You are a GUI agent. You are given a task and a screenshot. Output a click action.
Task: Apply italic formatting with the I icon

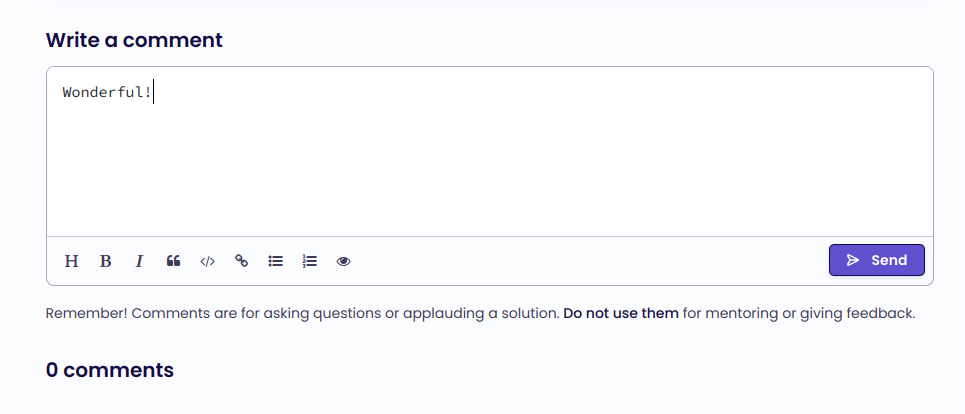[139, 261]
